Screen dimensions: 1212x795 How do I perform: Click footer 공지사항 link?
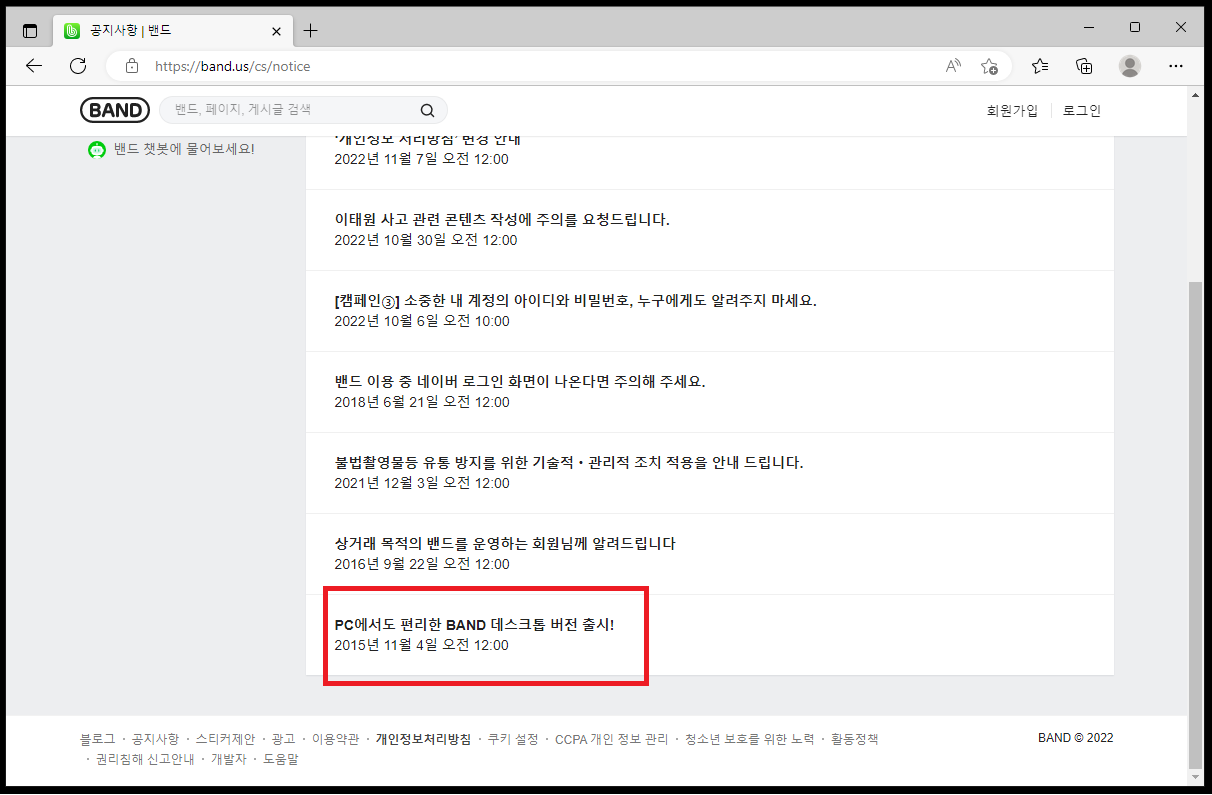[155, 739]
